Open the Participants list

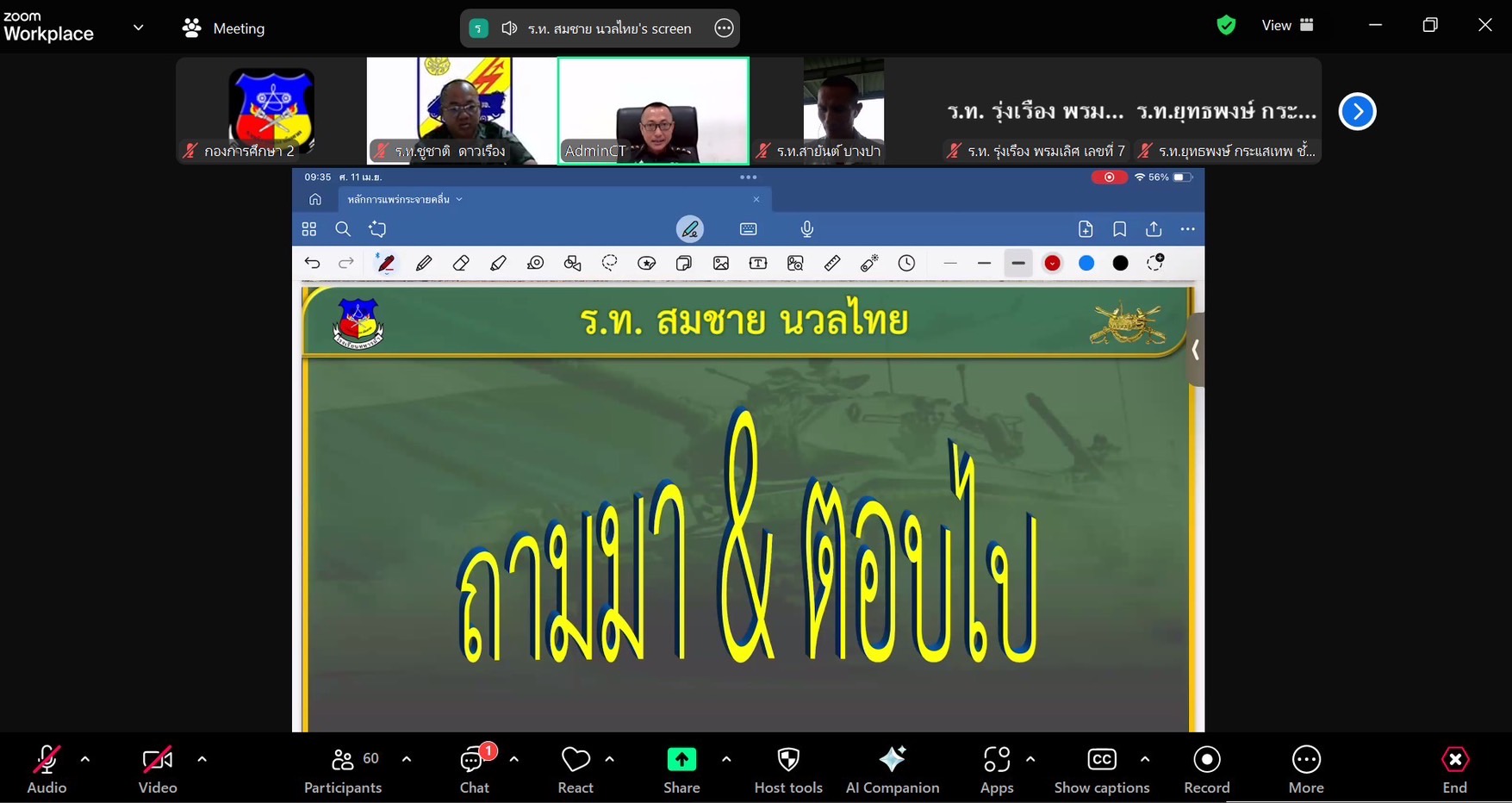[344, 769]
